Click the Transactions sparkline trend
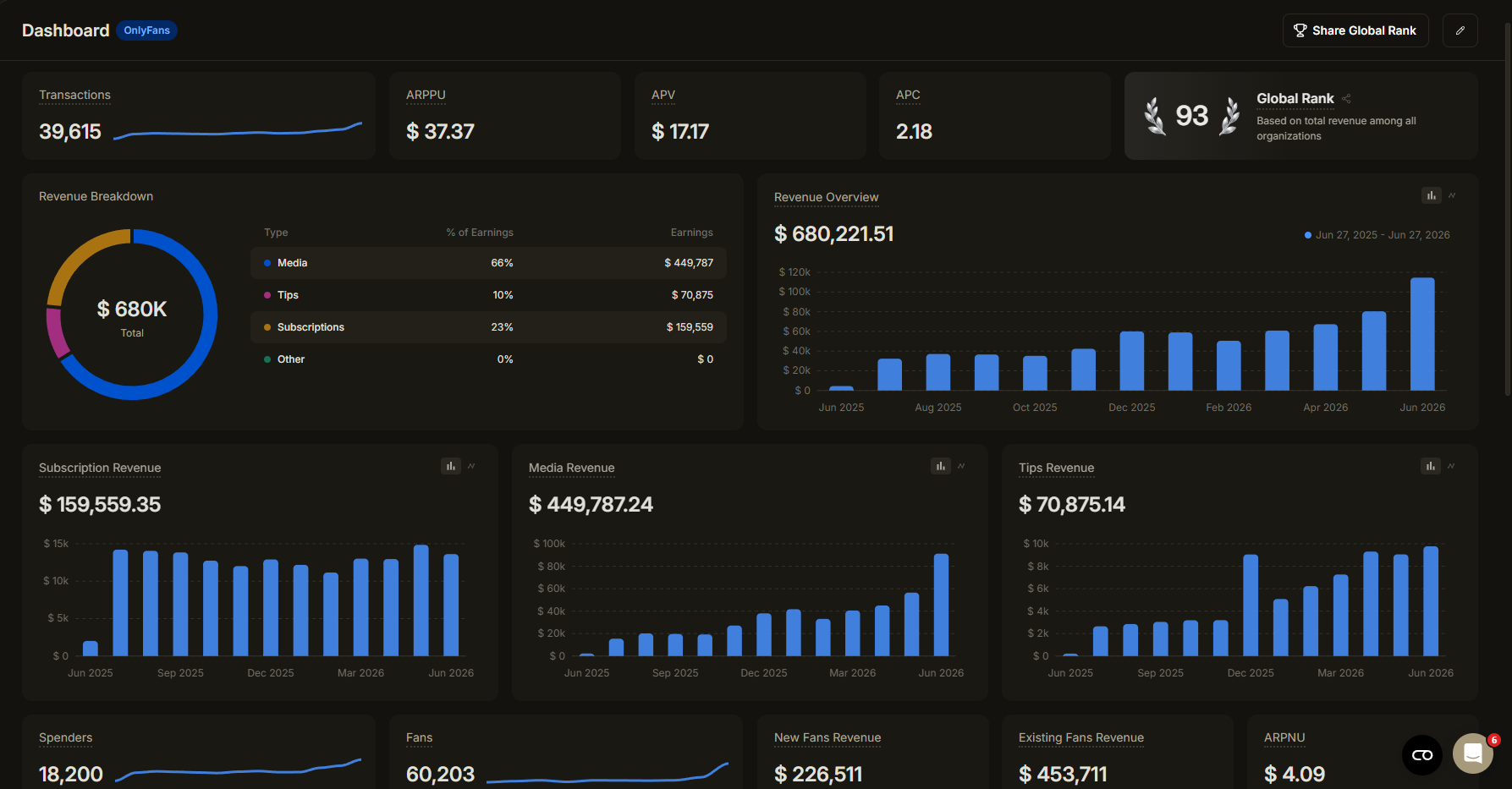This screenshot has width=1512, height=789. pos(238,131)
